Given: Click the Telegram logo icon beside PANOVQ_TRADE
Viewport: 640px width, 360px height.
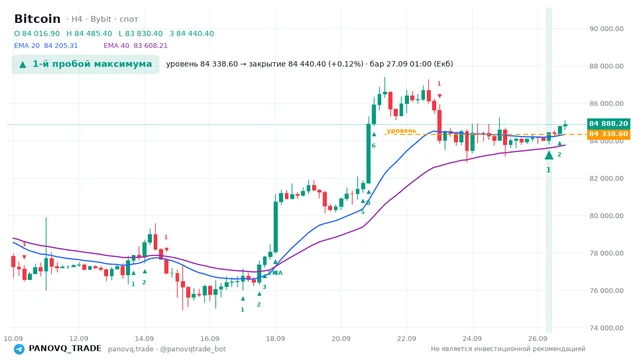Looking at the screenshot, I should point(19,349).
